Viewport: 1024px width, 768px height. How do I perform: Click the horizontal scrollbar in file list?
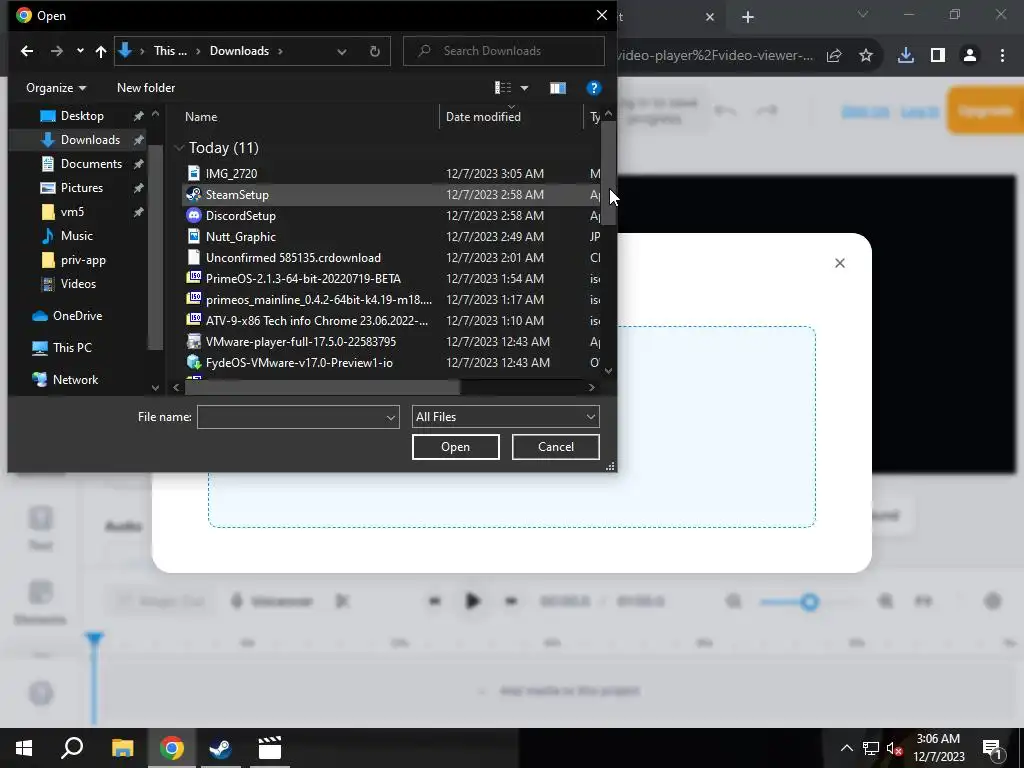[323, 387]
